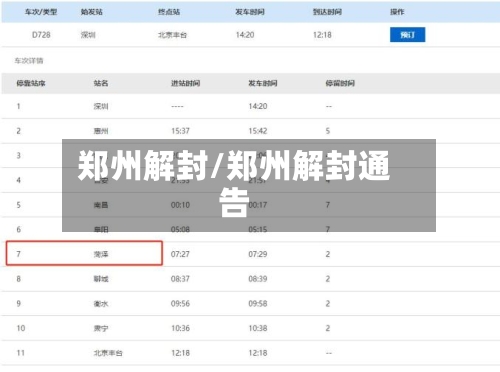Click the 终点站 column header
Image resolution: width=500 pixels, height=372 pixels.
(169, 12)
